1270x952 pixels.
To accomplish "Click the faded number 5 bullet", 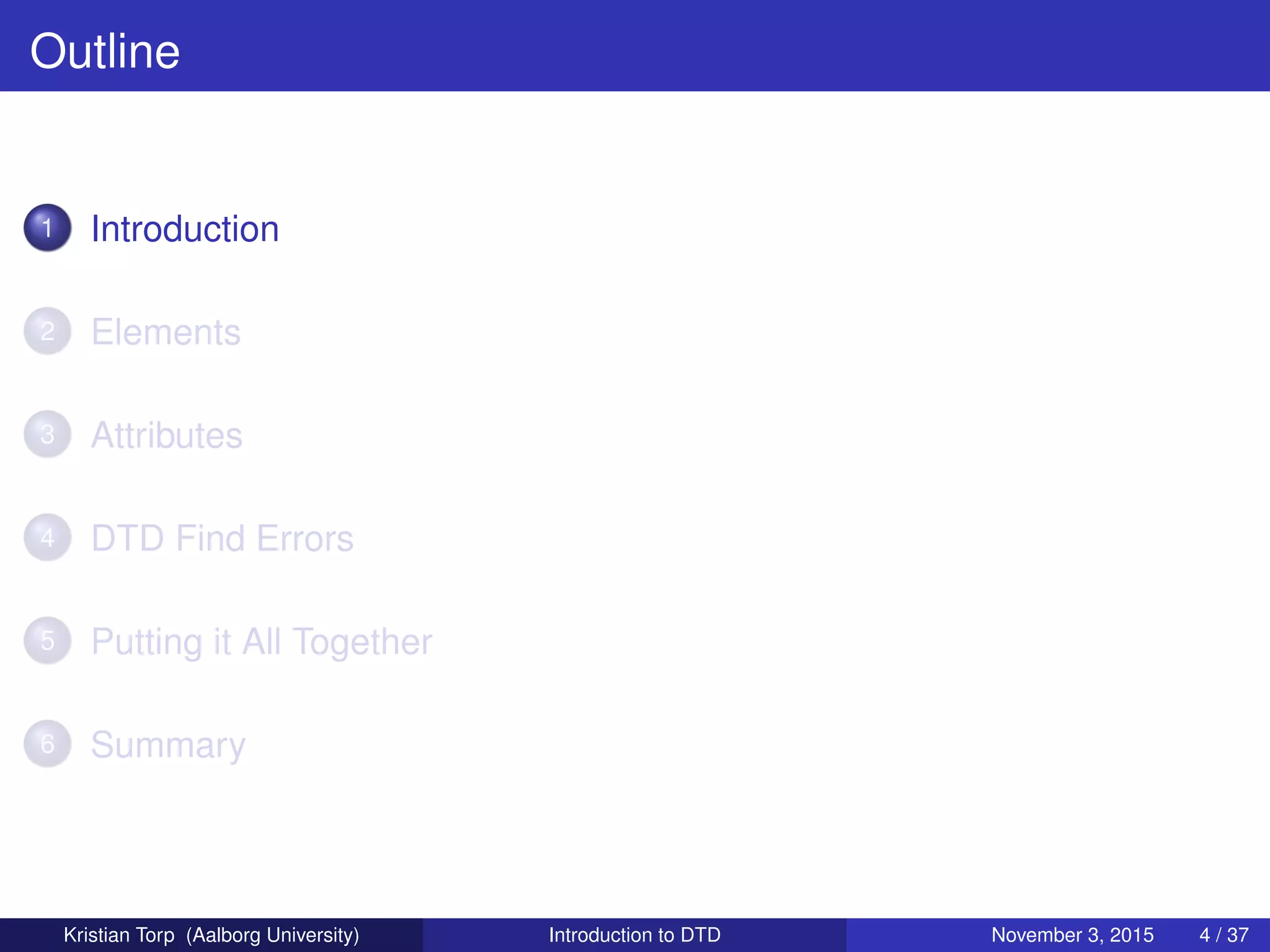I will [47, 640].
